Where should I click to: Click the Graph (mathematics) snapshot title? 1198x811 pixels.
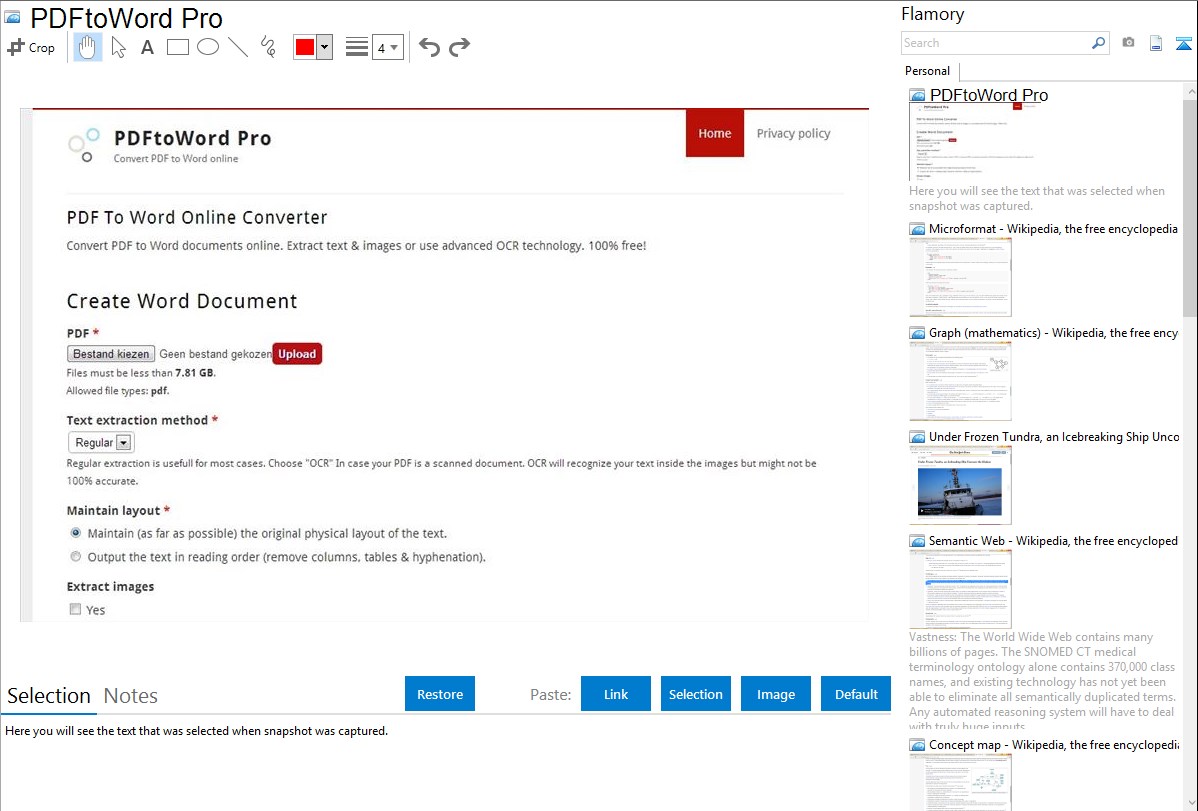coord(1053,333)
